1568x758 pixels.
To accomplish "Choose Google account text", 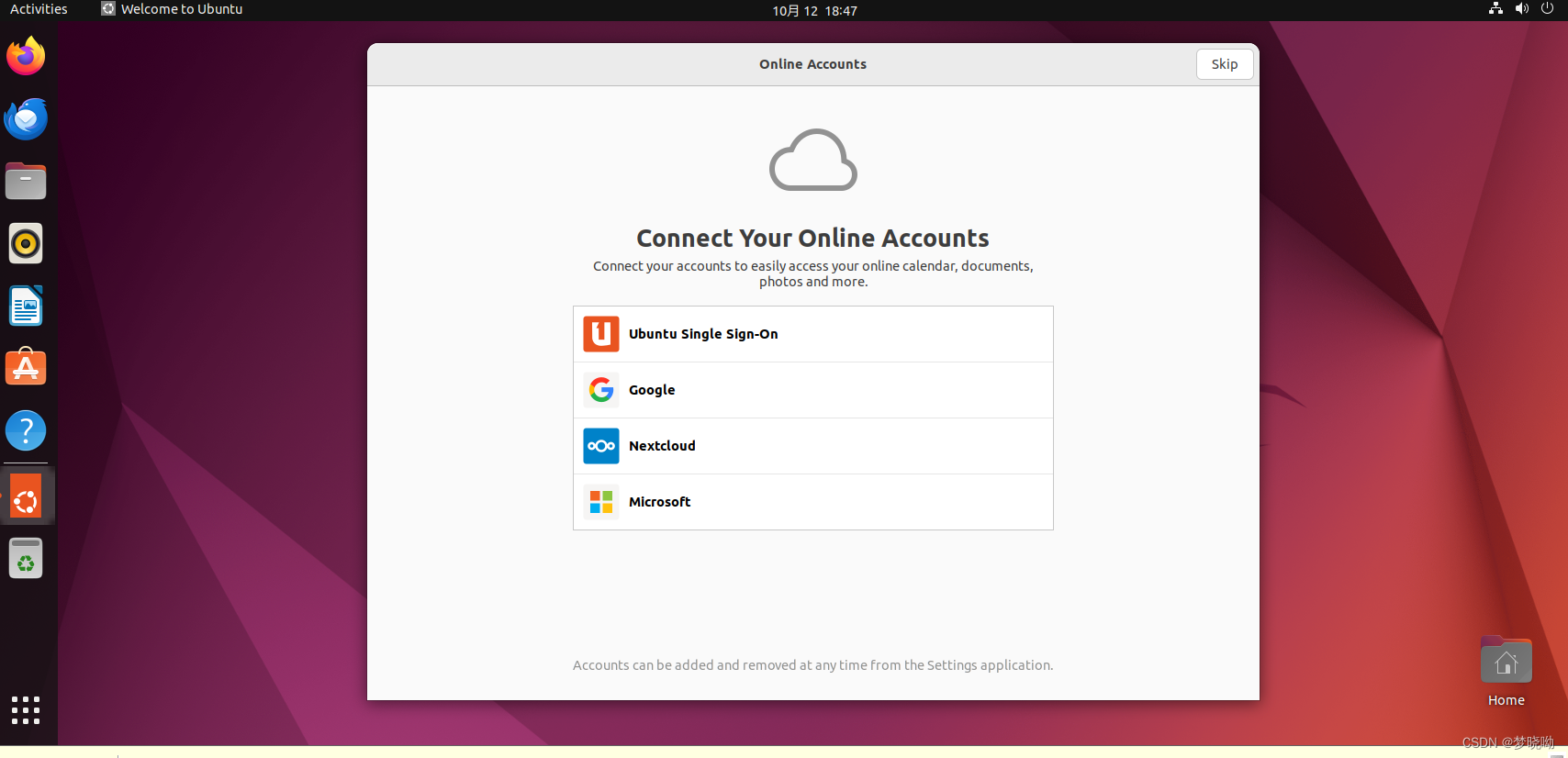I will 652,390.
